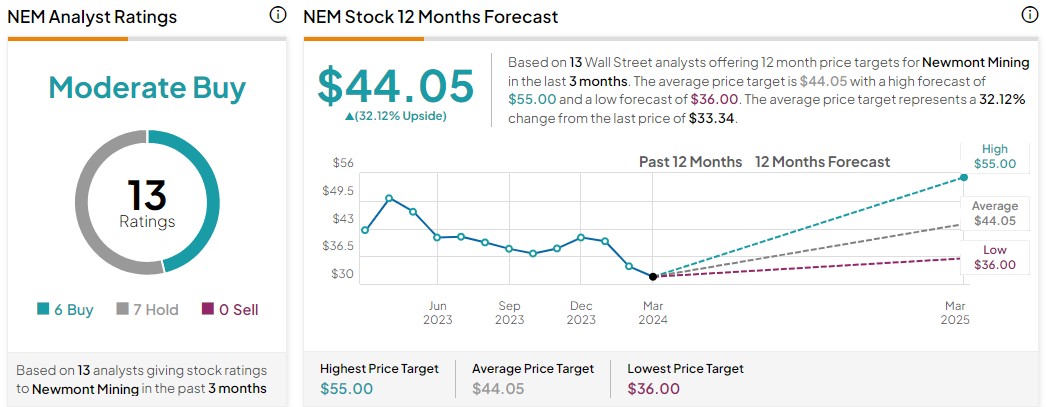Open Newmont Mining link in the forecast description
The image size is (1052, 407).
976,62
